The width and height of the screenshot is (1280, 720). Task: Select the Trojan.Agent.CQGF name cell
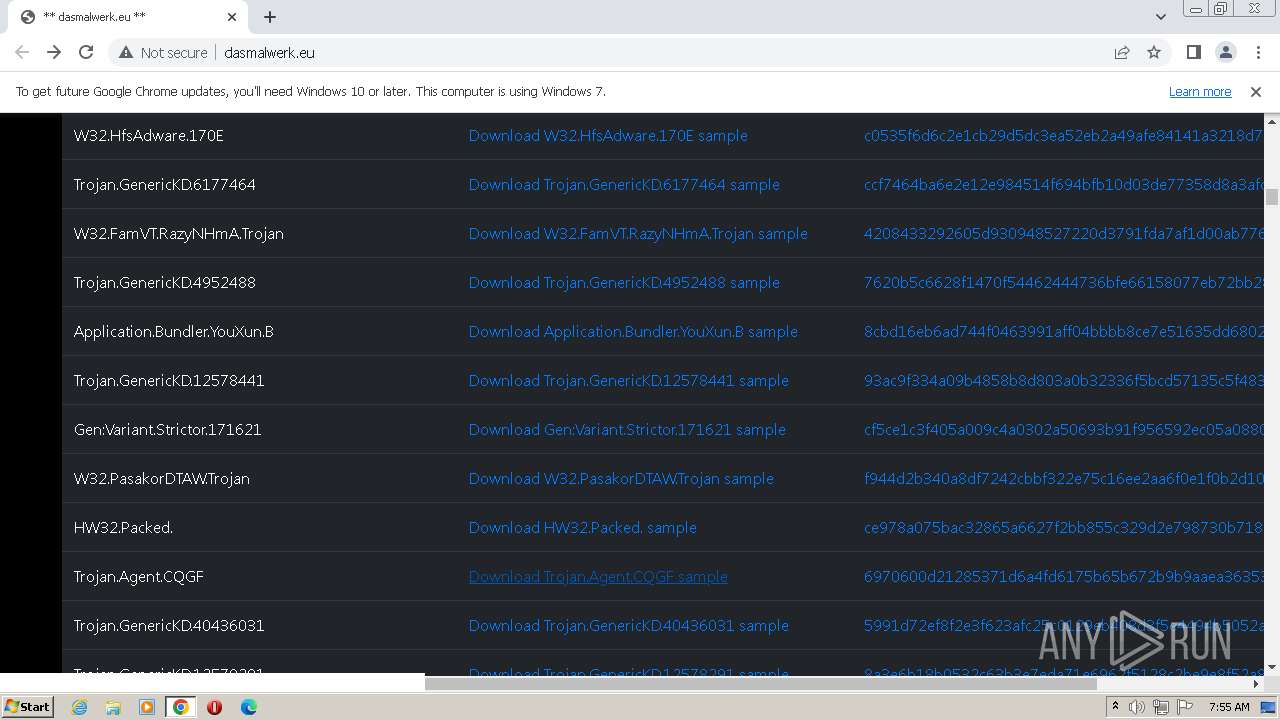coord(260,576)
